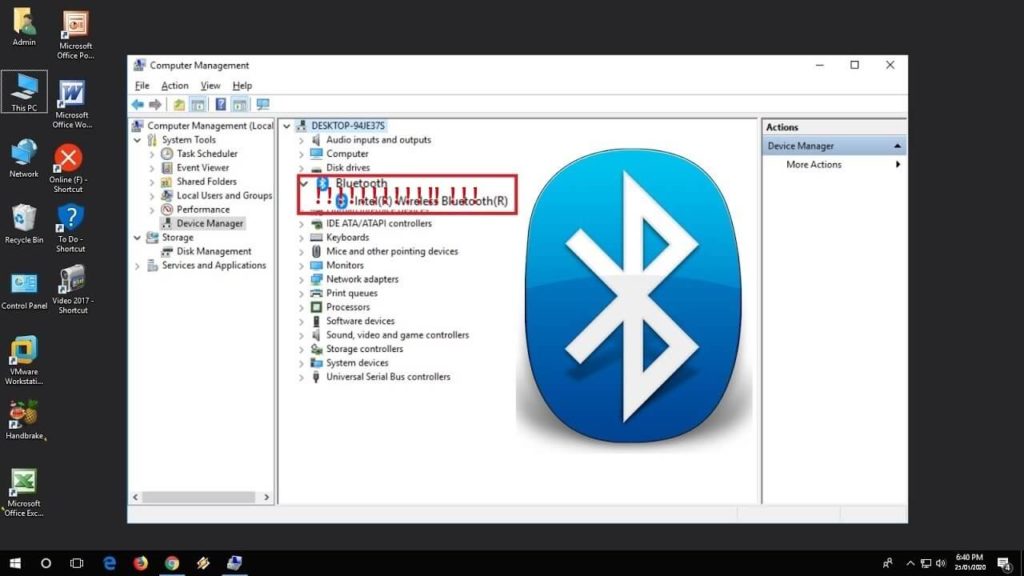Select Device Manager in the left tree
This screenshot has height=576, width=1024.
[209, 223]
